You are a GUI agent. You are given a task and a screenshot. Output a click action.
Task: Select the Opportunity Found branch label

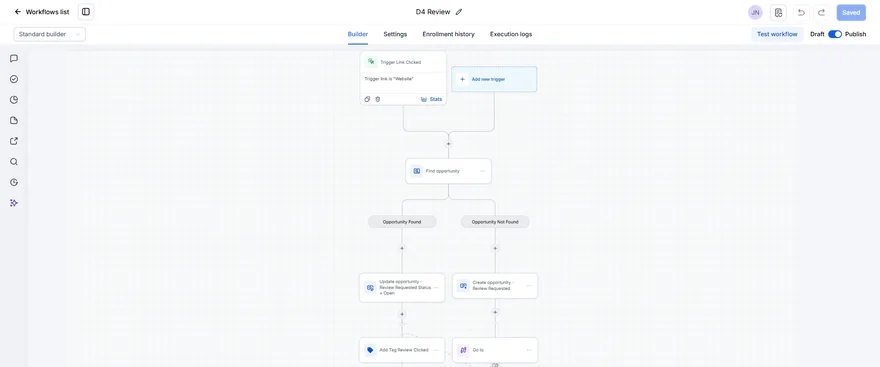click(402, 222)
